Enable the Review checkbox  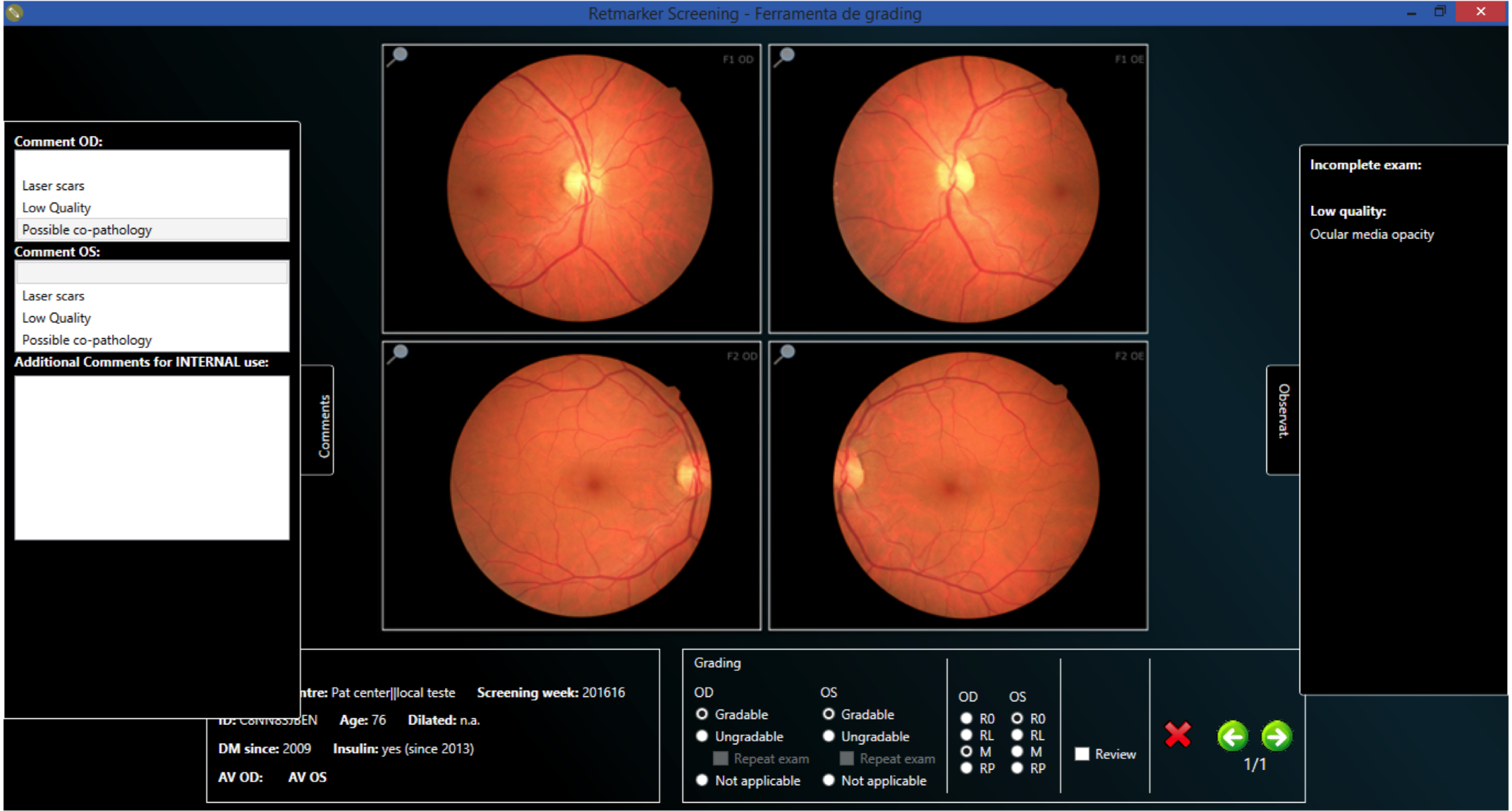[1082, 754]
